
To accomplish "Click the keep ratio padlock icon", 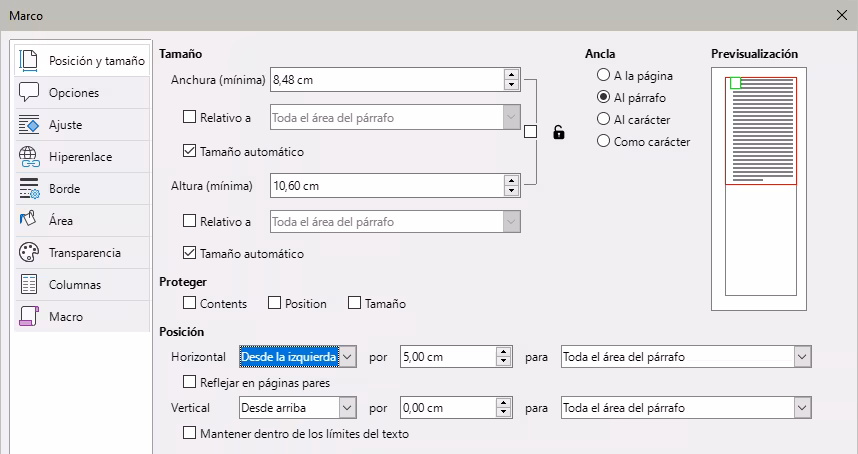I will (x=558, y=132).
